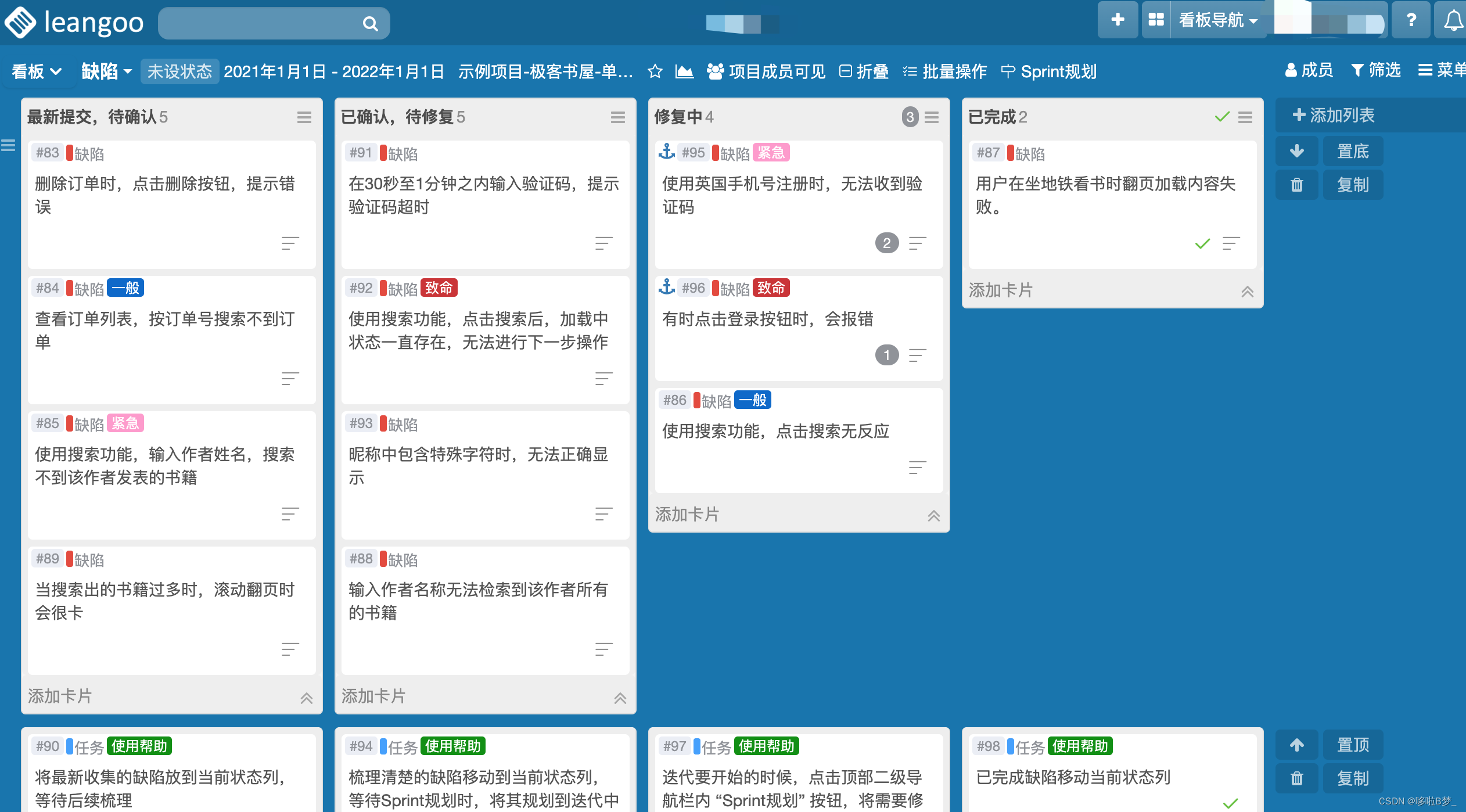Open list menu of 修复中 column
Image resolution: width=1466 pixels, height=812 pixels.
point(932,117)
